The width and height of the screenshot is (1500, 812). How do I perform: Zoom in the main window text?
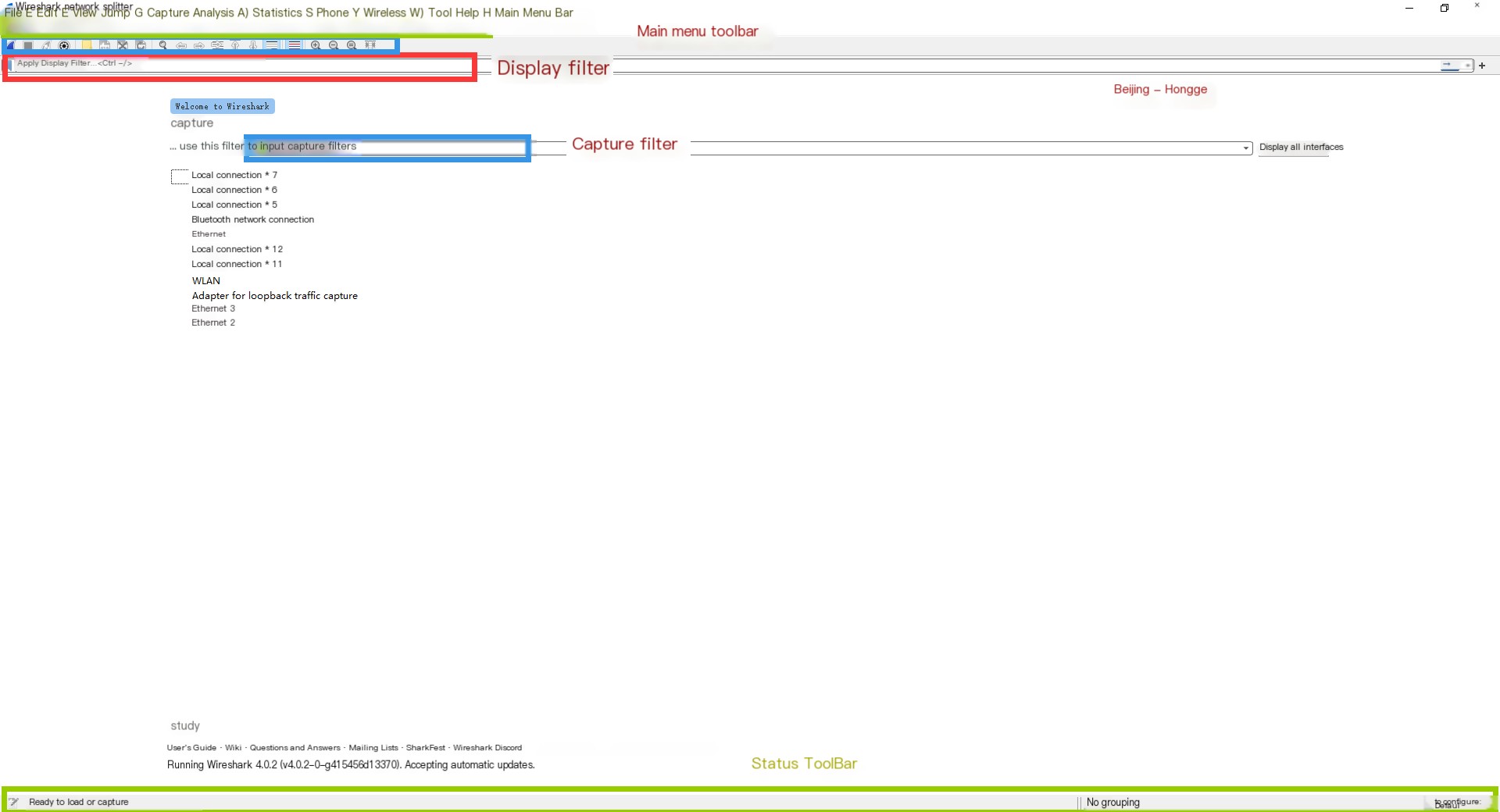pyautogui.click(x=316, y=45)
